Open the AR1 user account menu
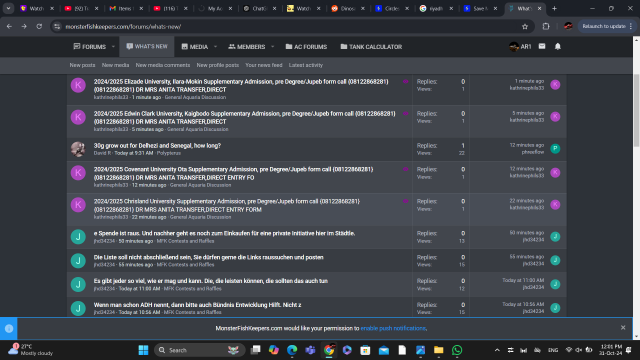This screenshot has width=640, height=360. point(520,47)
